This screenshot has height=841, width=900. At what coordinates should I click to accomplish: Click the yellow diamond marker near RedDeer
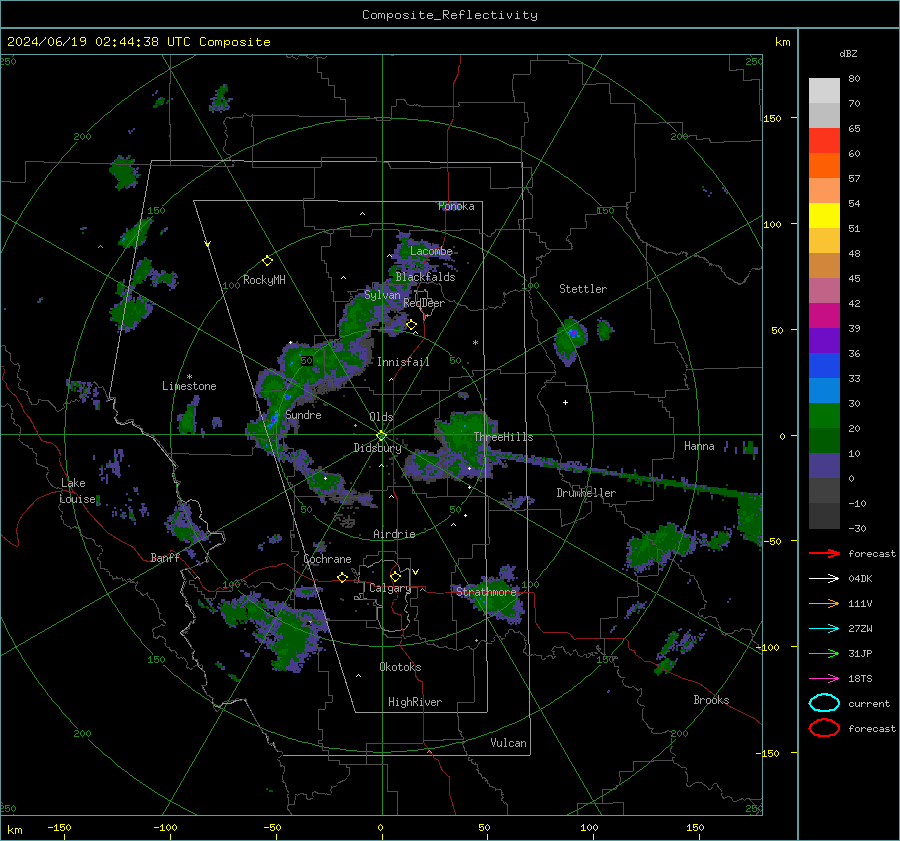(412, 325)
